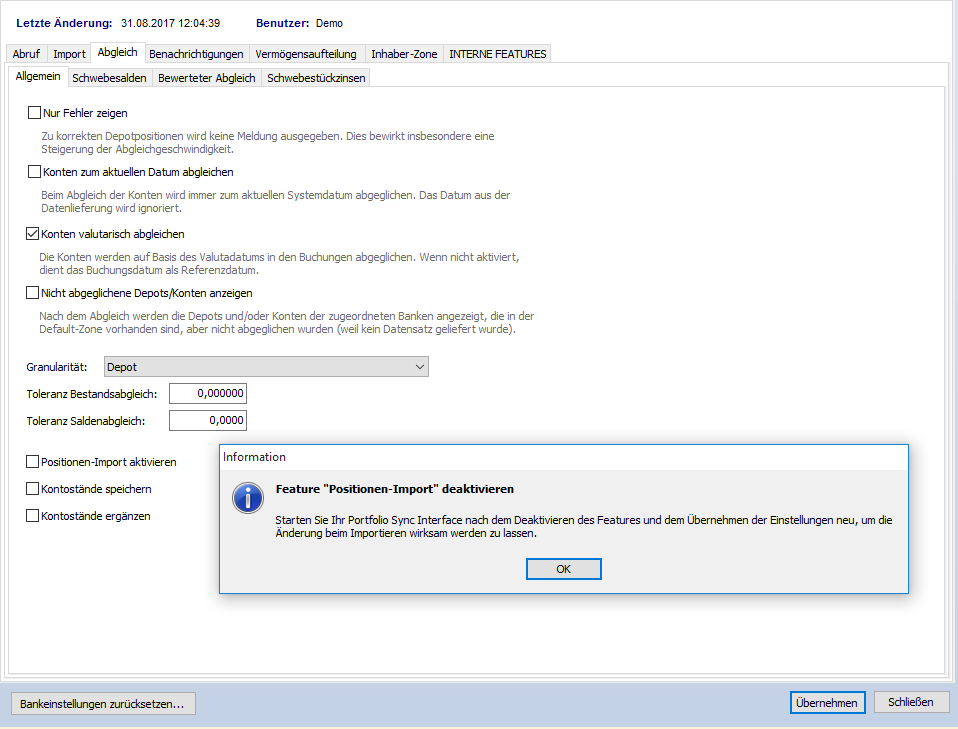Screen dimensions: 958x729
Task: Enable the 'Nur Fehler zeigen' checkbox
Action: point(34,113)
